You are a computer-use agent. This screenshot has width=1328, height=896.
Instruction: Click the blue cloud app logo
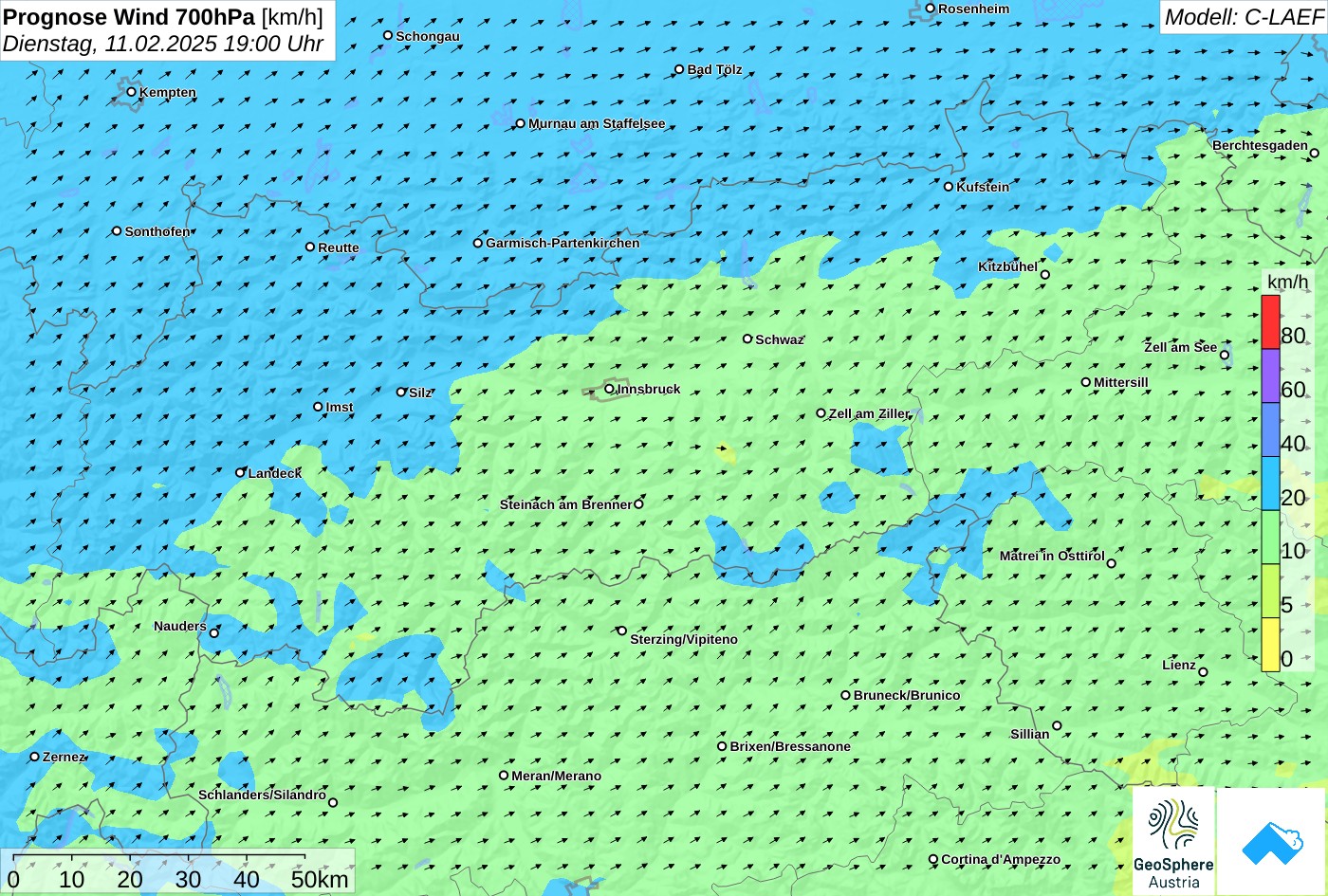click(1271, 841)
